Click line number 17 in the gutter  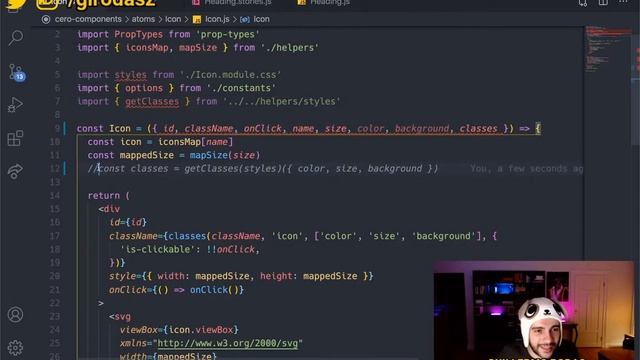coord(55,236)
